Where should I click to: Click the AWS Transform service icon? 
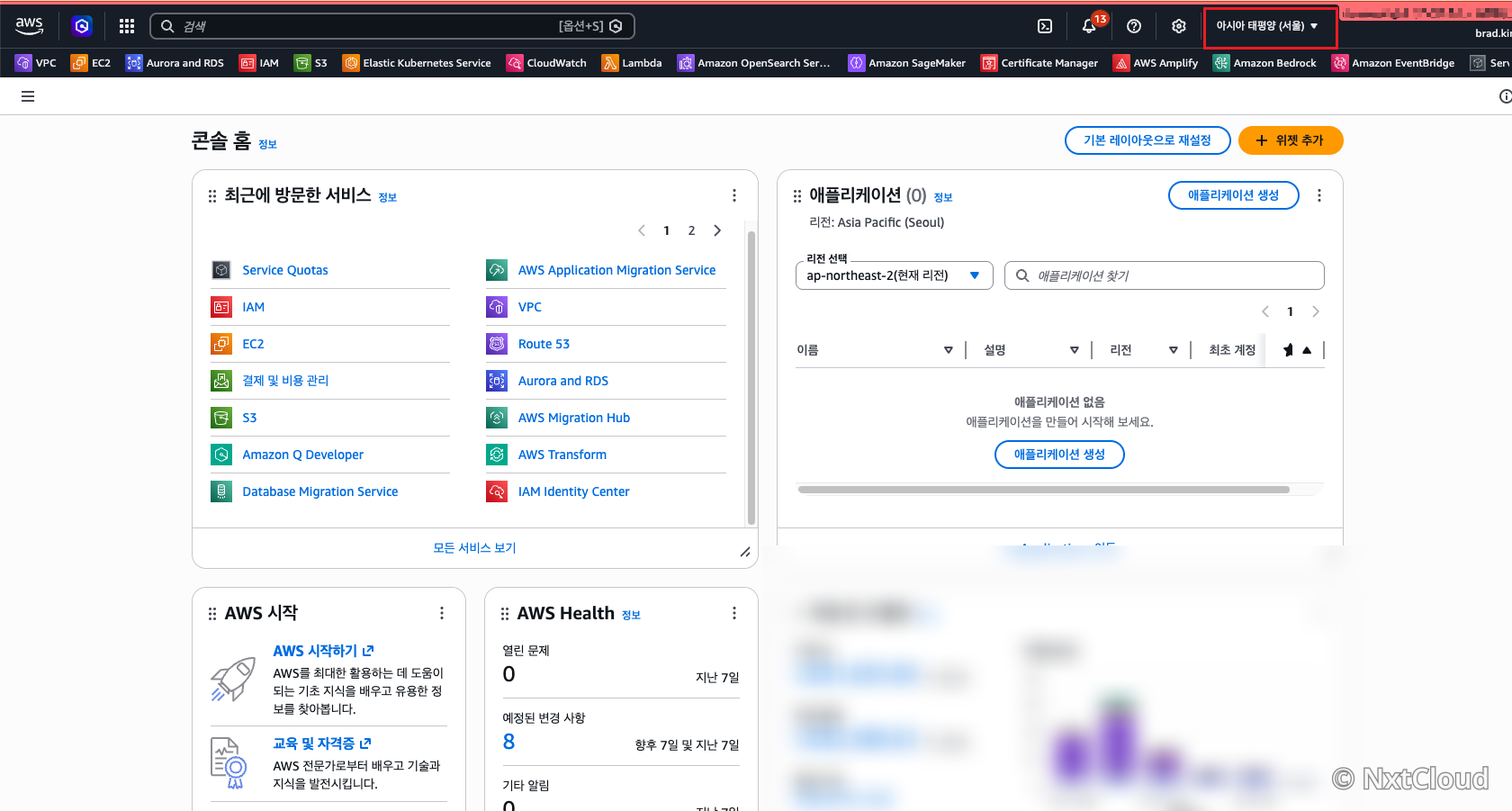(x=497, y=455)
